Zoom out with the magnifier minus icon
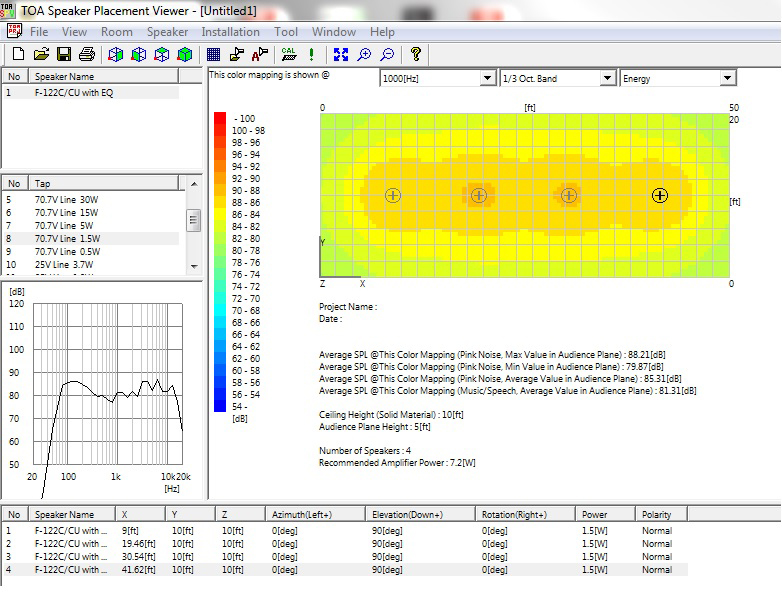The image size is (782, 592). pyautogui.click(x=387, y=54)
